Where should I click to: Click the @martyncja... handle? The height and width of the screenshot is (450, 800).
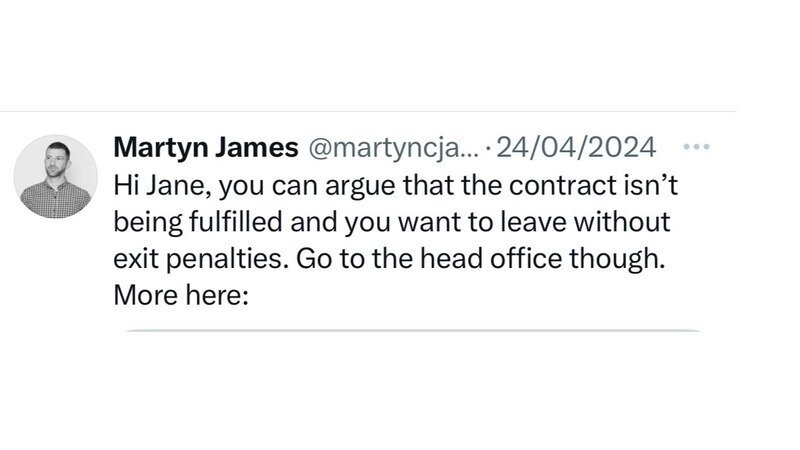[x=391, y=149]
